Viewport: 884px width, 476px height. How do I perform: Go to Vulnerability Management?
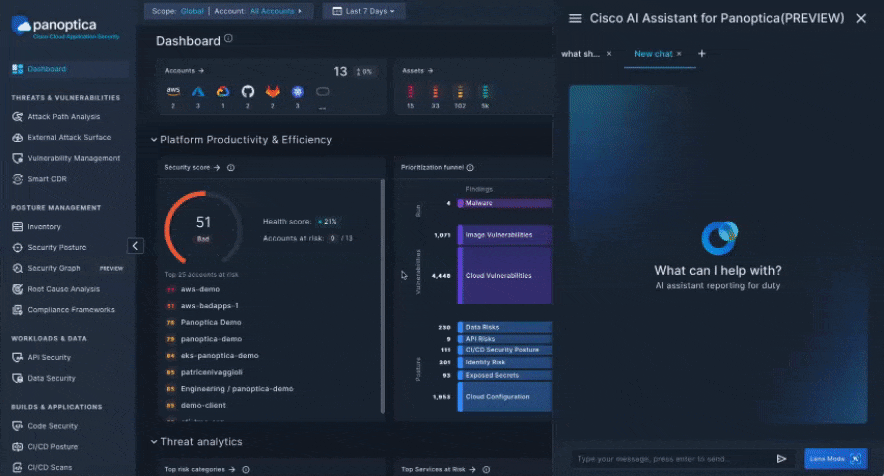pyautogui.click(x=73, y=158)
